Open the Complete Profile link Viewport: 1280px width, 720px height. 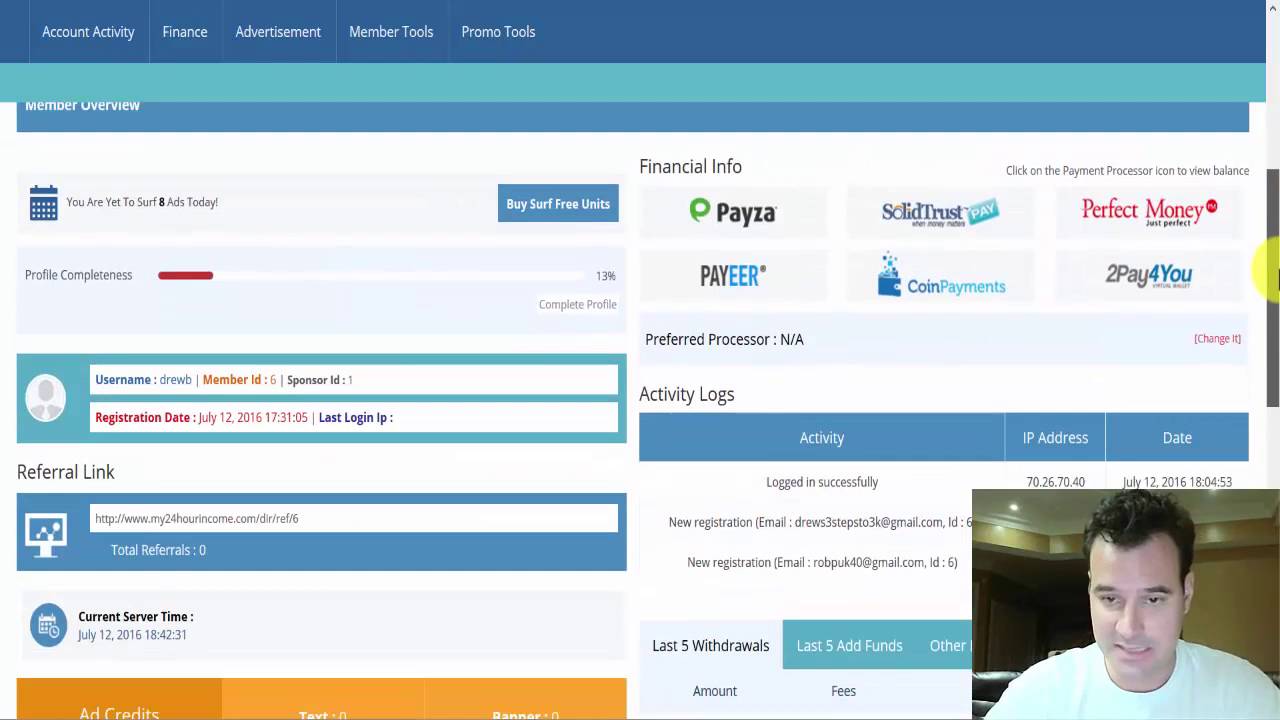(577, 304)
